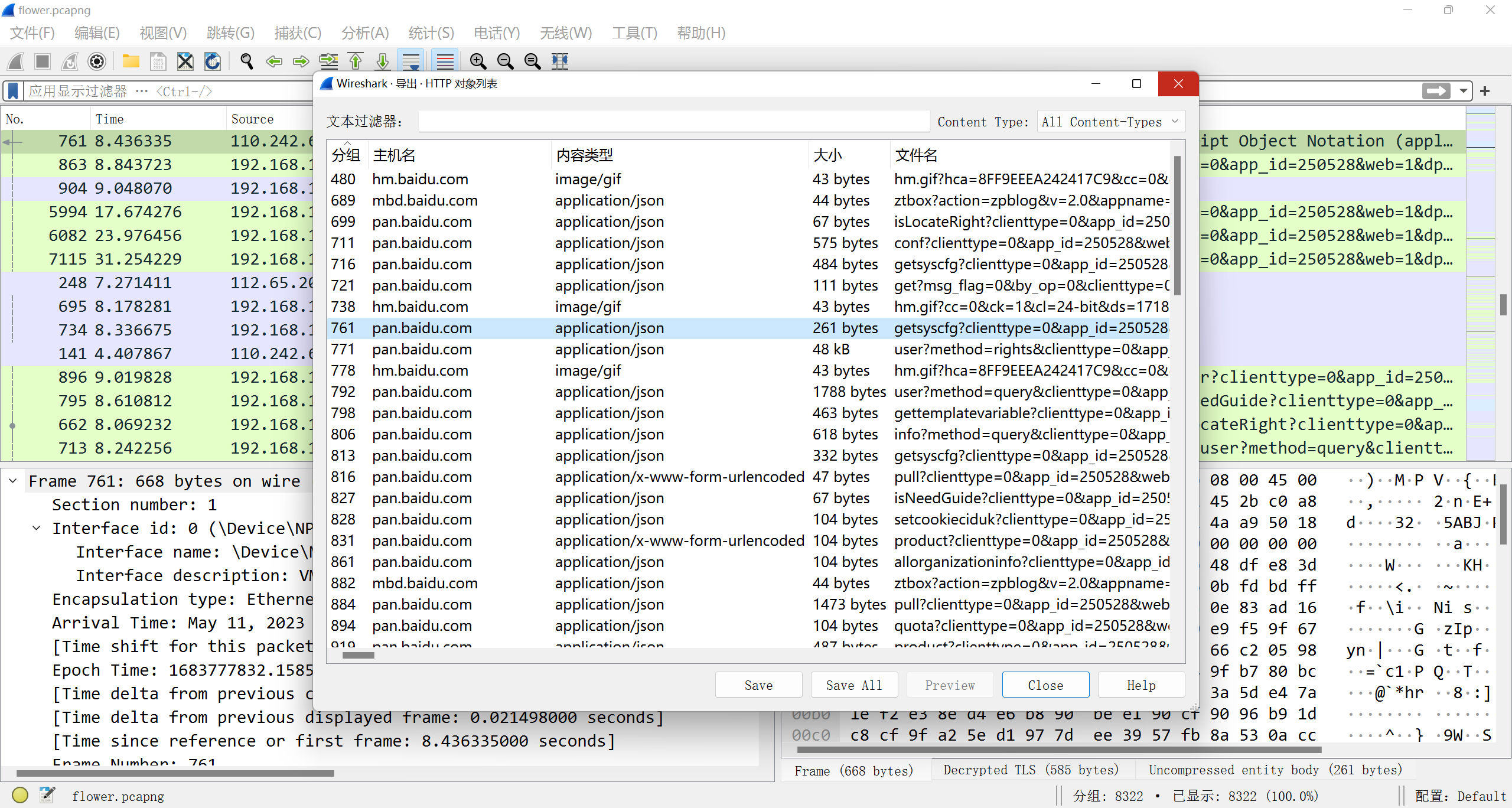Click the find packet magnifier icon
Viewport: 1512px width, 808px height.
[246, 61]
